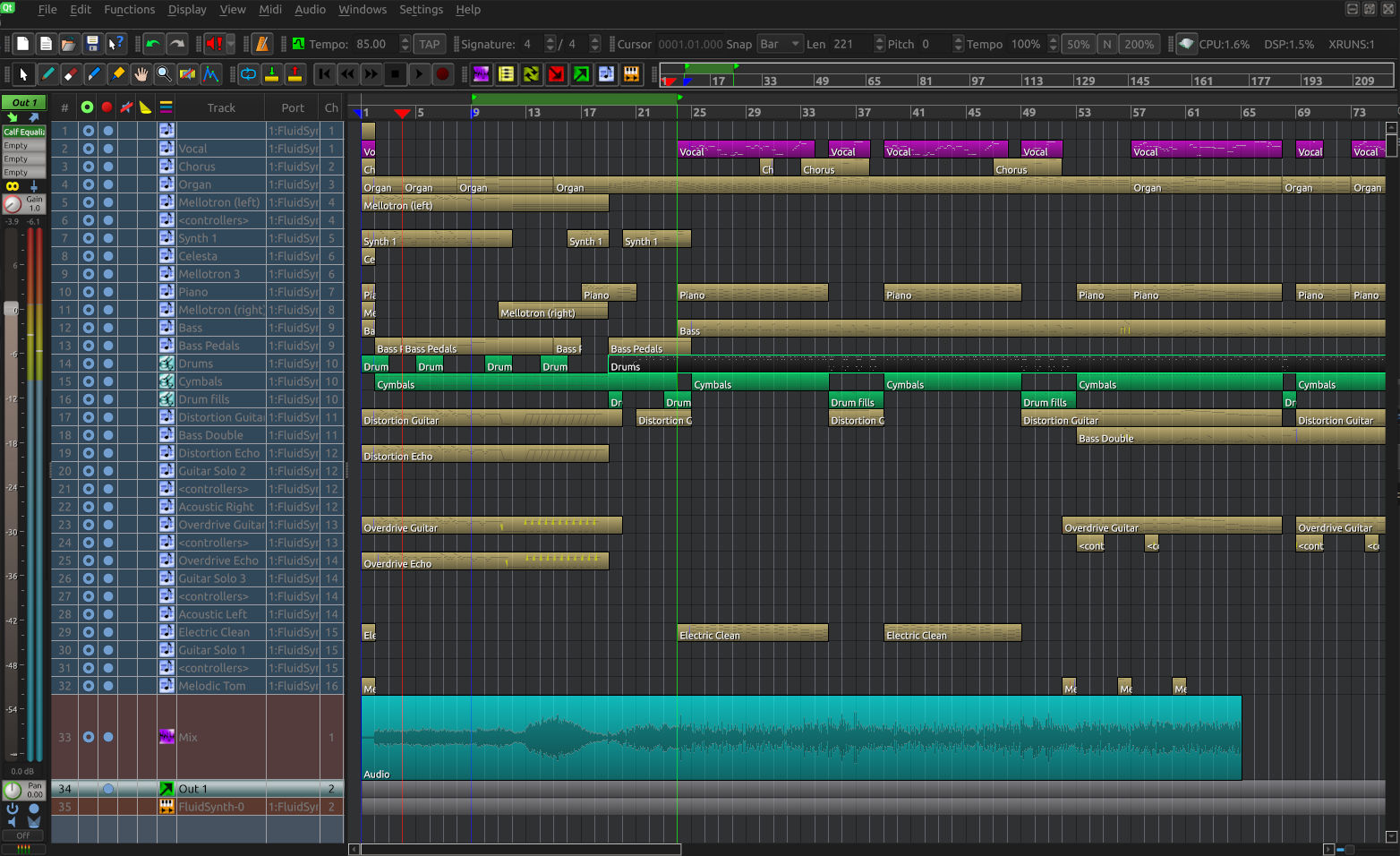This screenshot has height=856, width=1400.
Task: Click the TAP tempo button
Action: click(x=430, y=44)
